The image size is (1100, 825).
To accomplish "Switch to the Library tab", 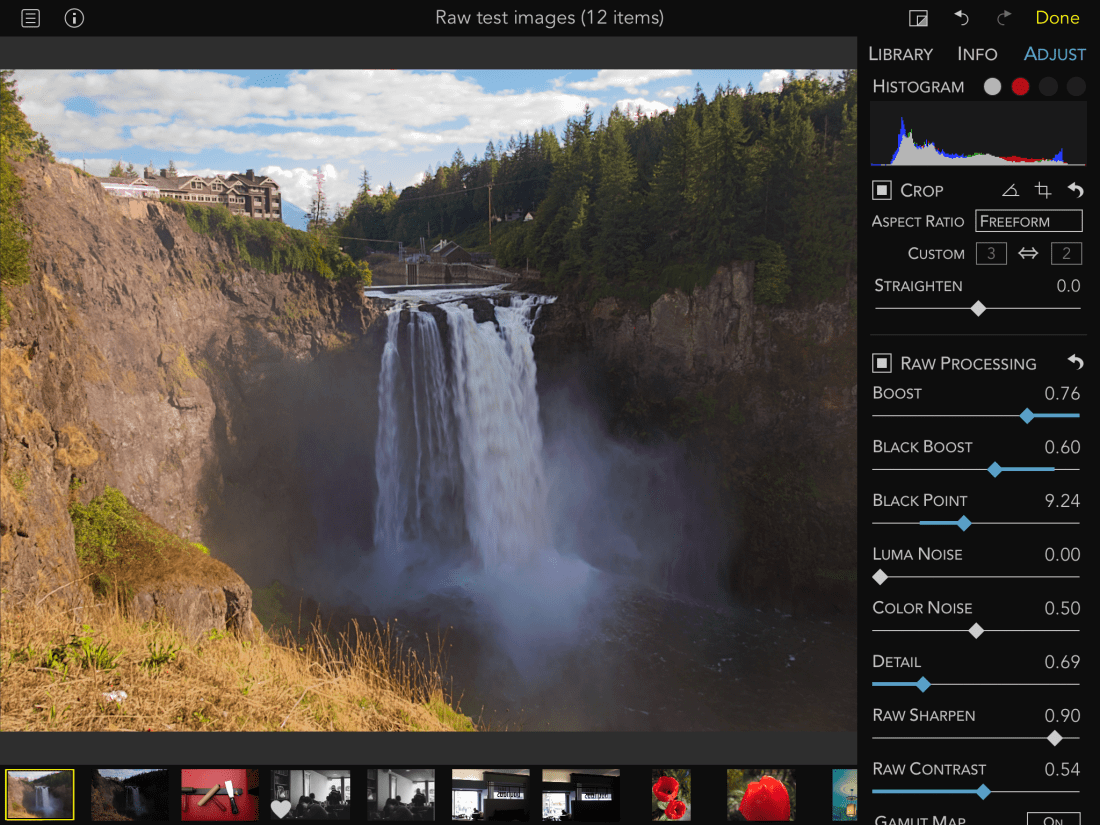I will click(x=900, y=54).
